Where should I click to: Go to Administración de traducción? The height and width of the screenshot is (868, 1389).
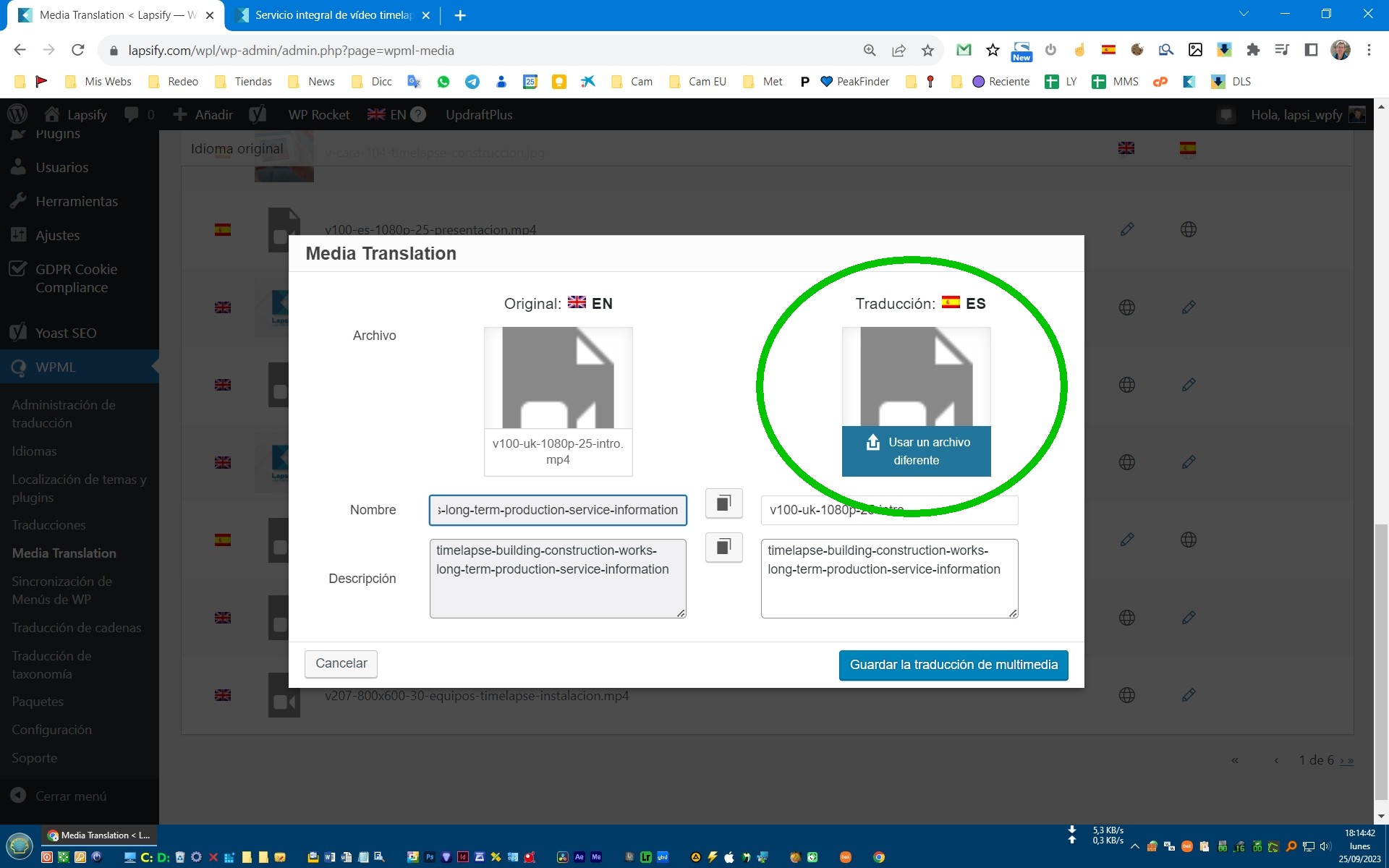[64, 414]
